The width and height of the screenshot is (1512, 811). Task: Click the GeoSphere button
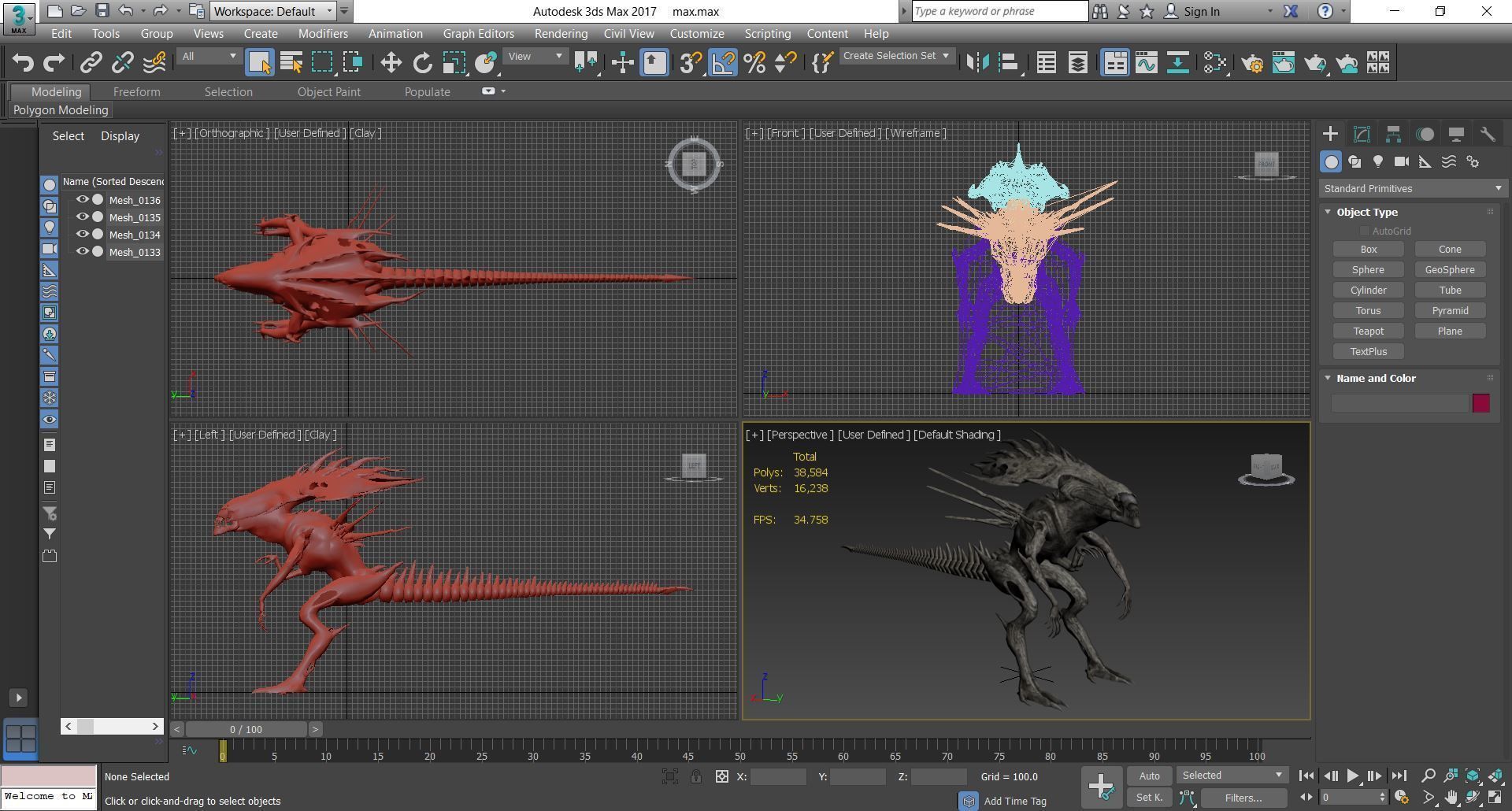coord(1450,269)
